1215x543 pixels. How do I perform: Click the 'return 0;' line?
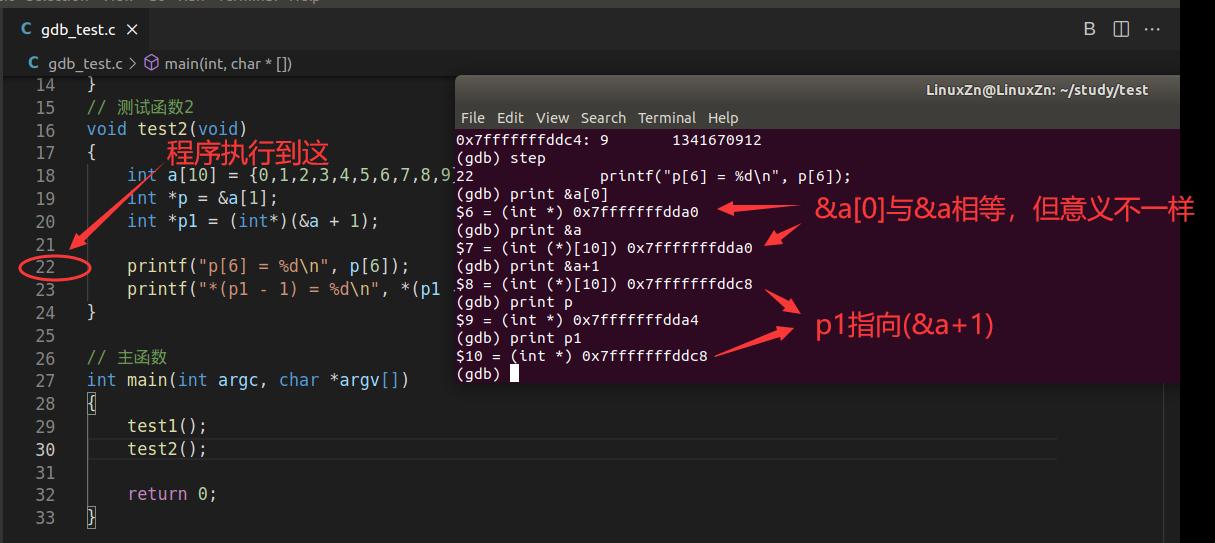click(x=172, y=494)
